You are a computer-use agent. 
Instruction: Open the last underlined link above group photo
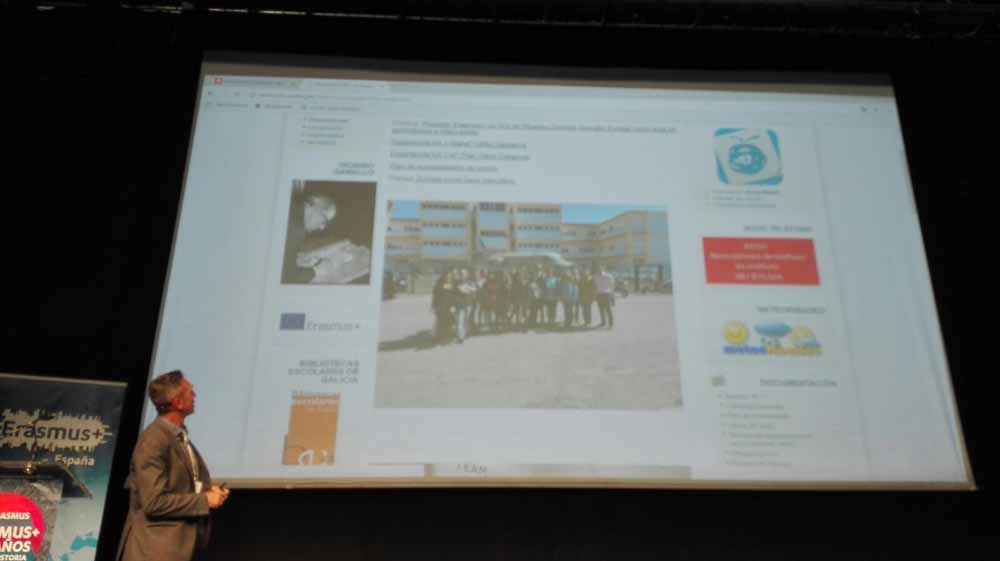[453, 181]
